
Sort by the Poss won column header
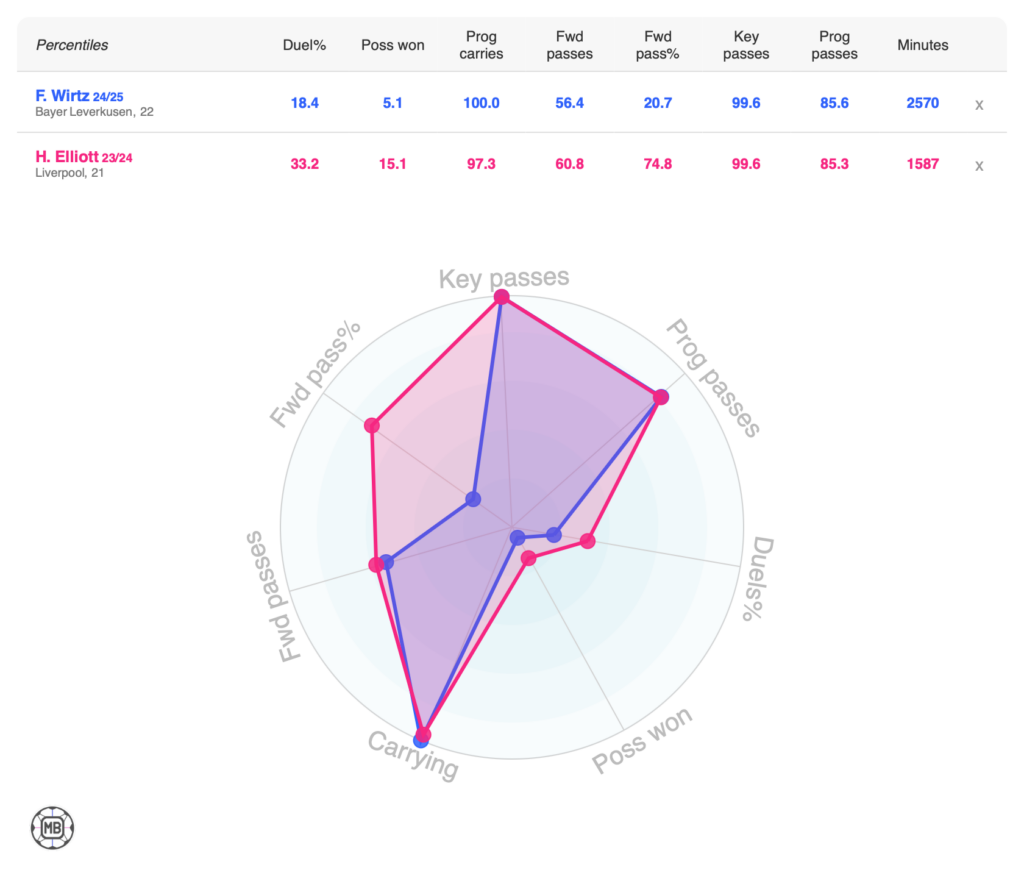coord(393,45)
